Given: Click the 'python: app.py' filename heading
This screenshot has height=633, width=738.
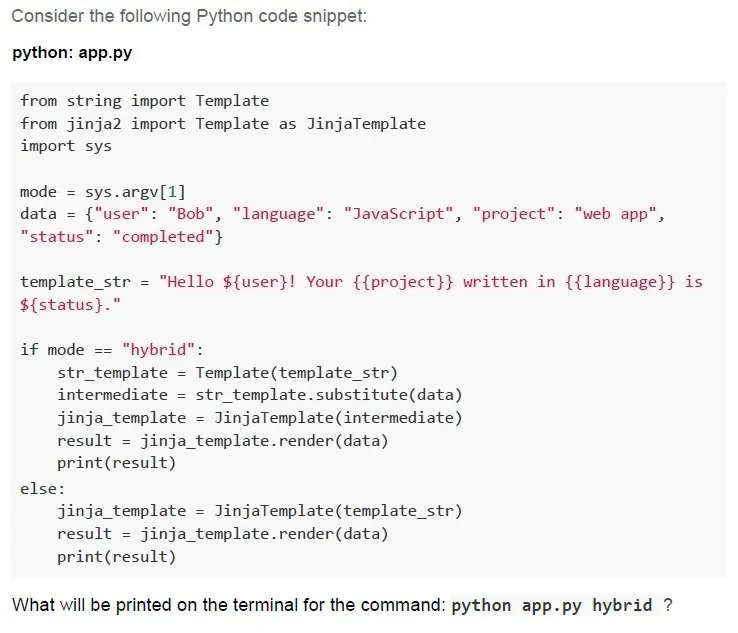Looking at the screenshot, I should click(72, 53).
